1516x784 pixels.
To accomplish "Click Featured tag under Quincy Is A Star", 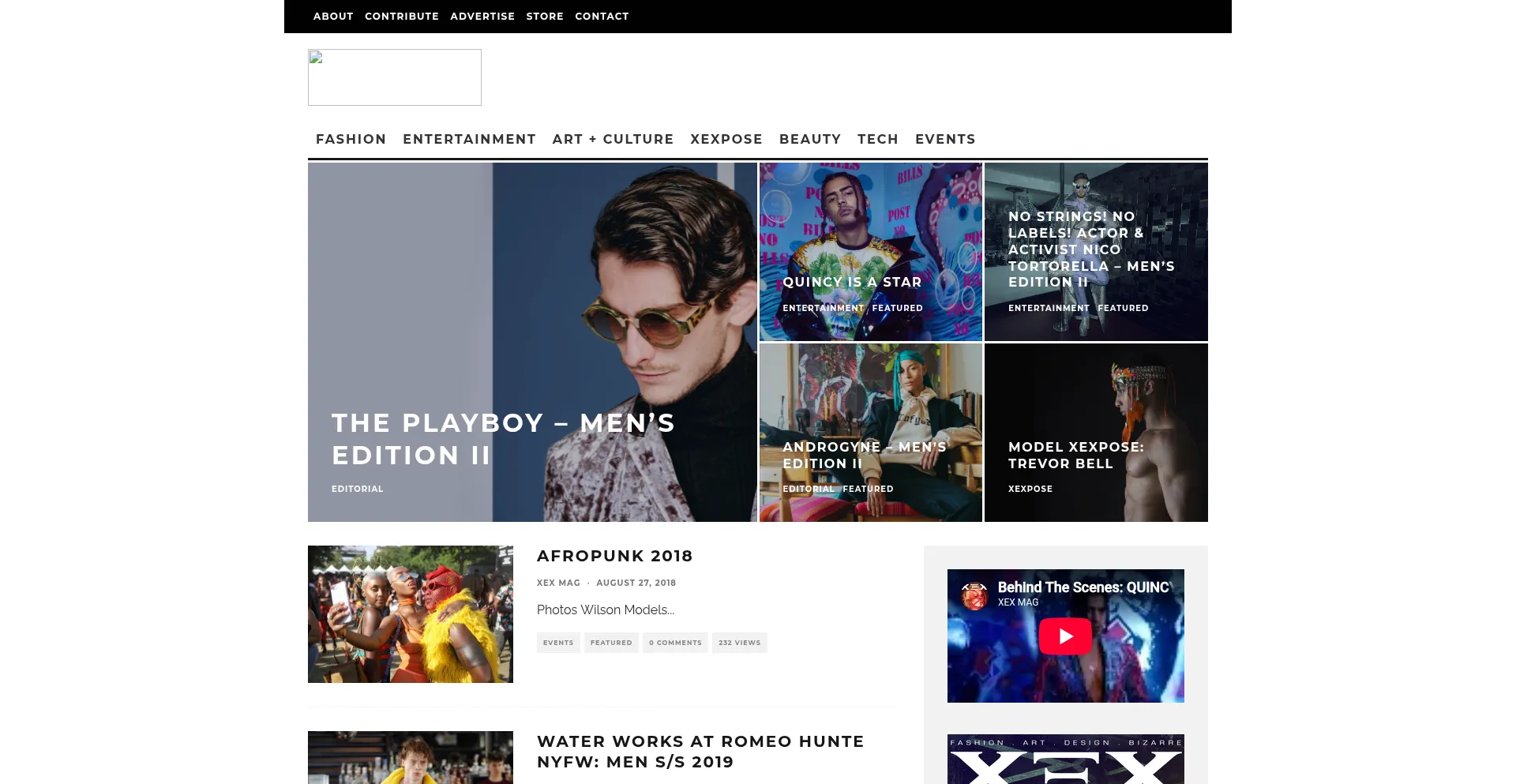I will coord(897,308).
